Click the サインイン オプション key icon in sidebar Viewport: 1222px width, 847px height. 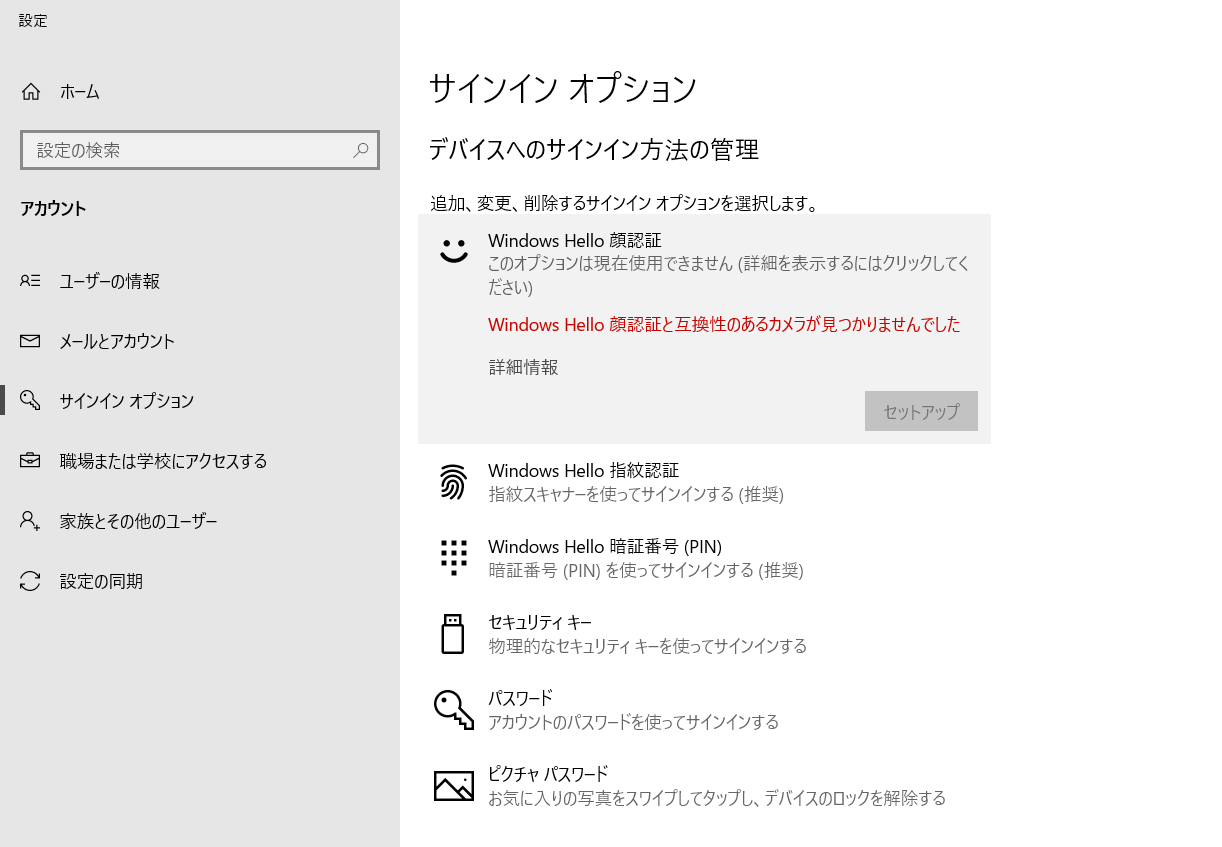coord(30,401)
